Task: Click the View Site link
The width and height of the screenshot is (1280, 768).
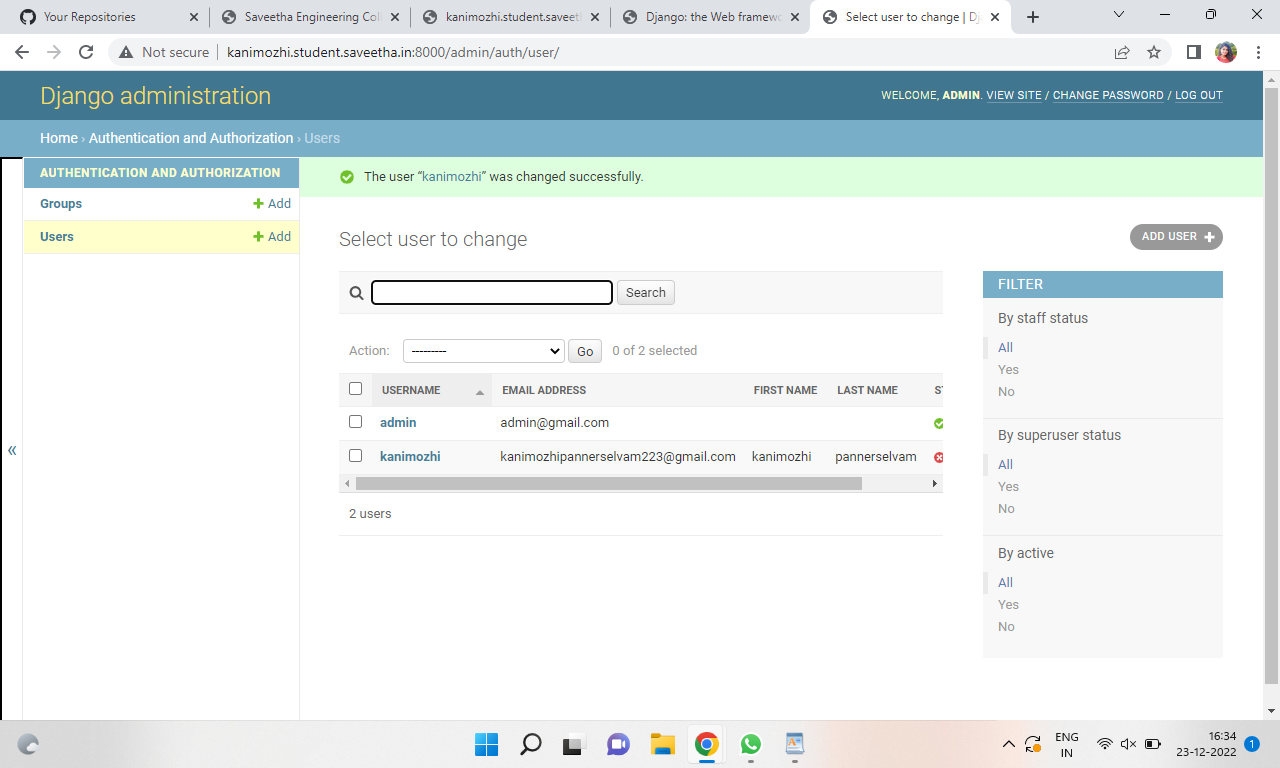Action: 1014,95
